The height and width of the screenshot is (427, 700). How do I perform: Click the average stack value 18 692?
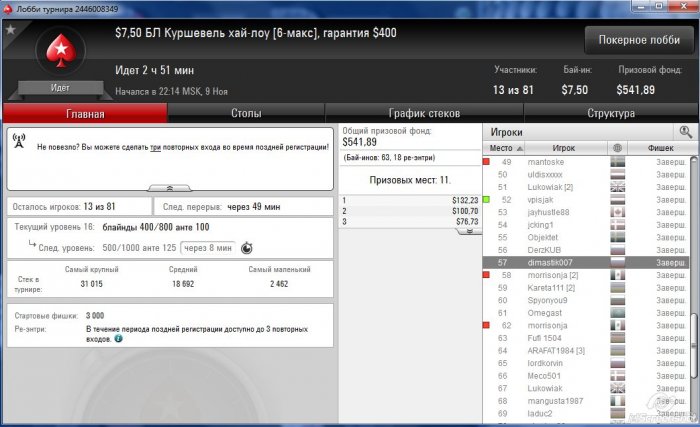(x=183, y=284)
